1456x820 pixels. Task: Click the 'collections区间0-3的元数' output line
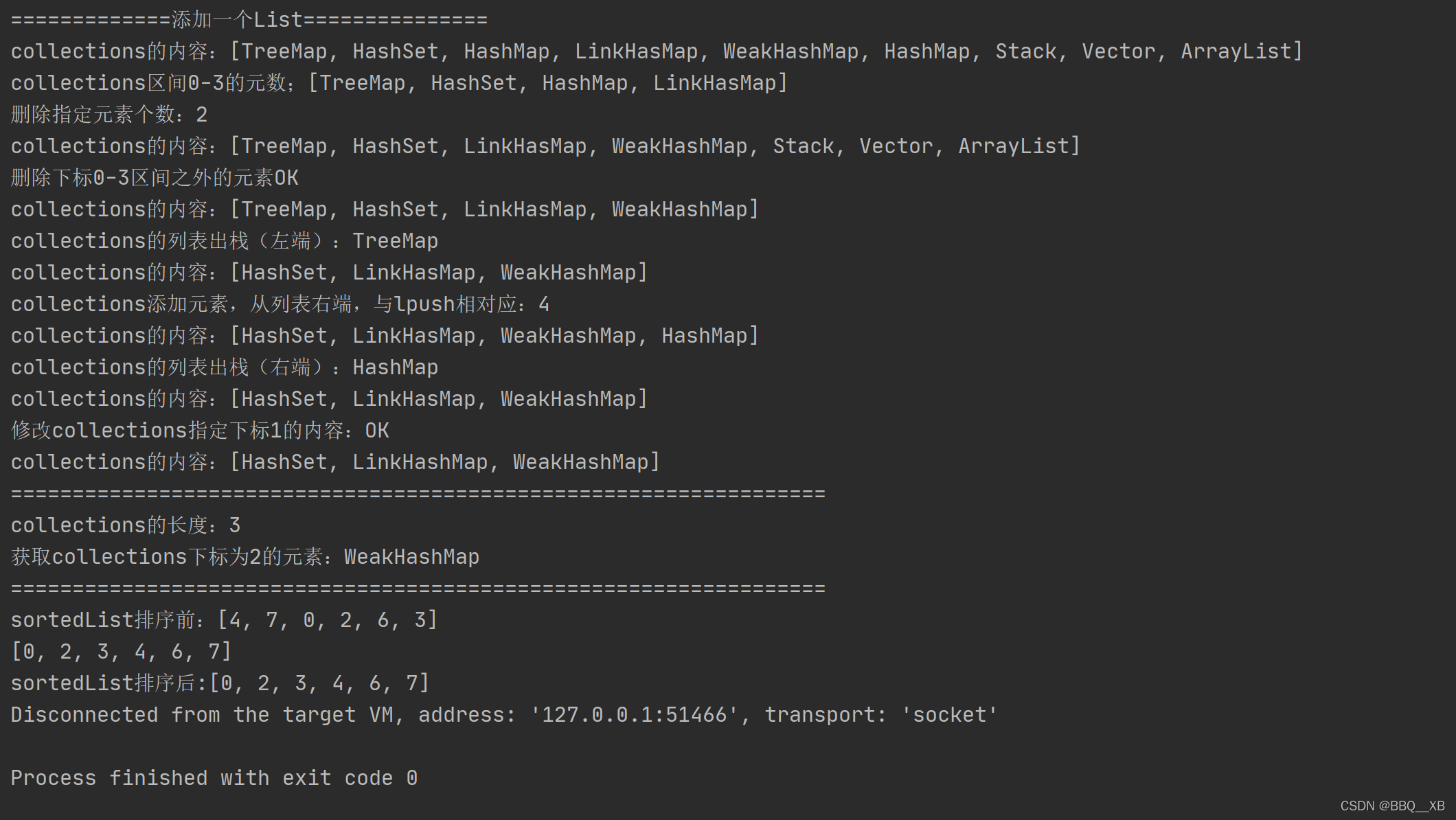pos(398,83)
